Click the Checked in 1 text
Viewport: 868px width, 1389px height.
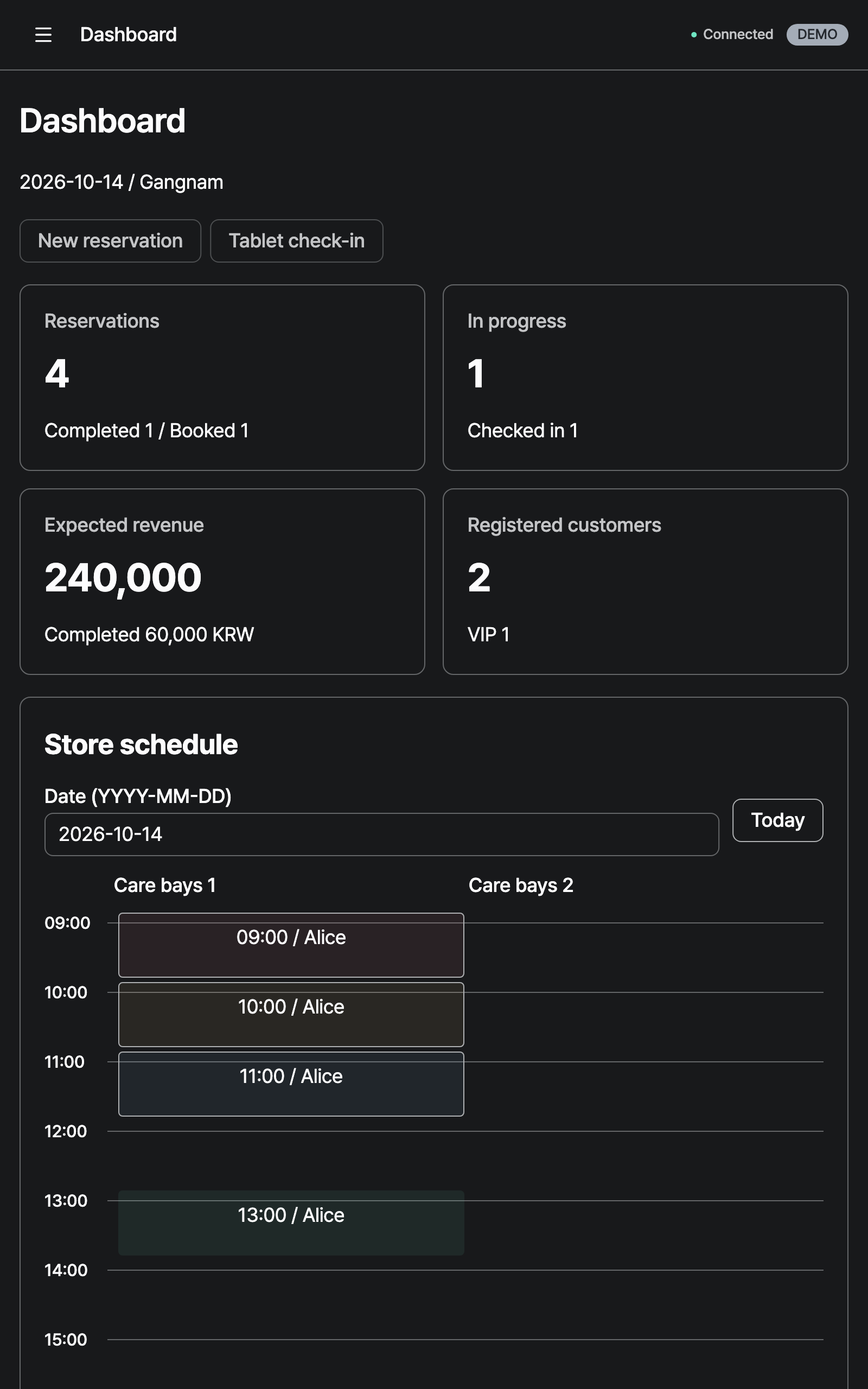click(522, 430)
